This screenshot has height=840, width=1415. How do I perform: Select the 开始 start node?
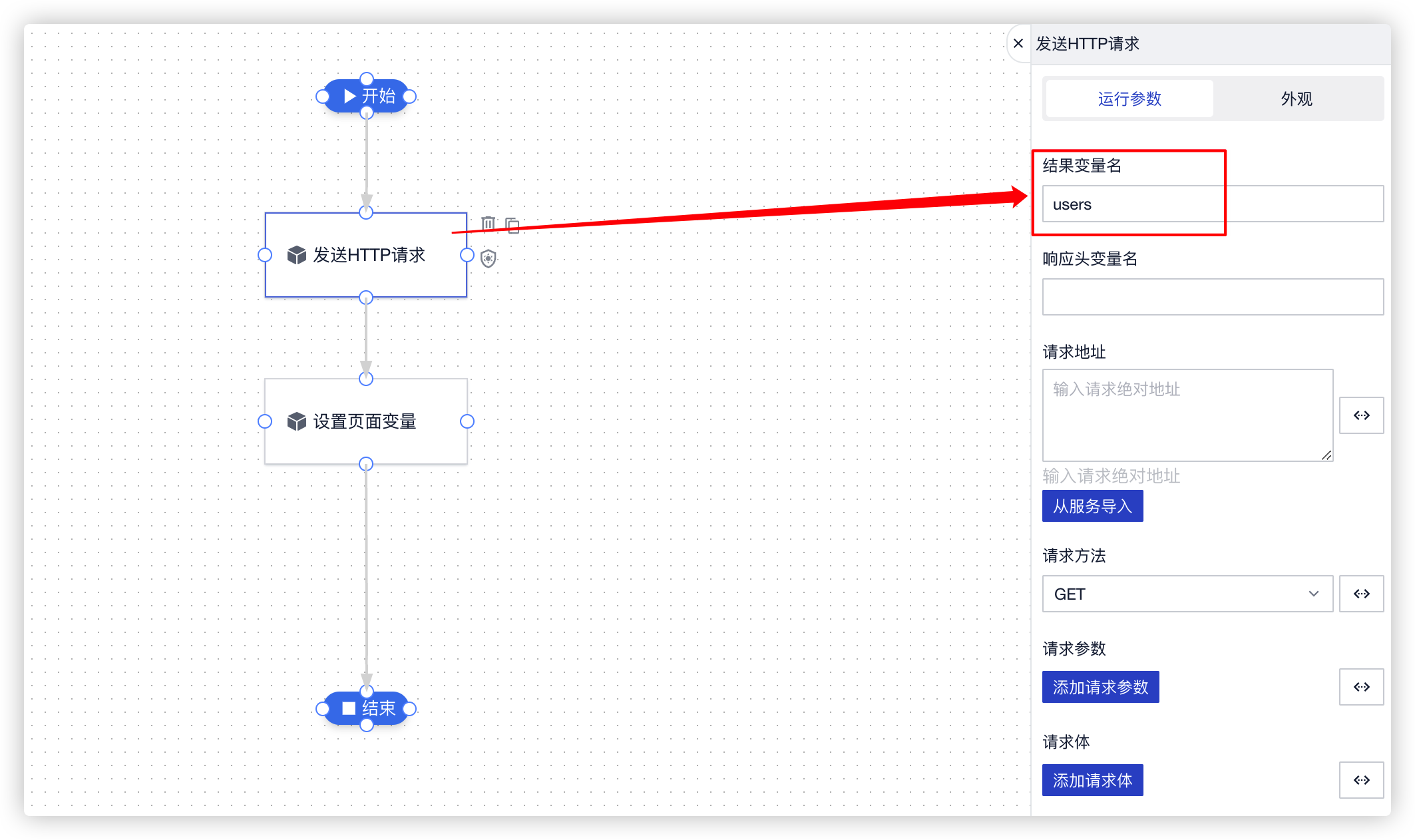pos(367,95)
